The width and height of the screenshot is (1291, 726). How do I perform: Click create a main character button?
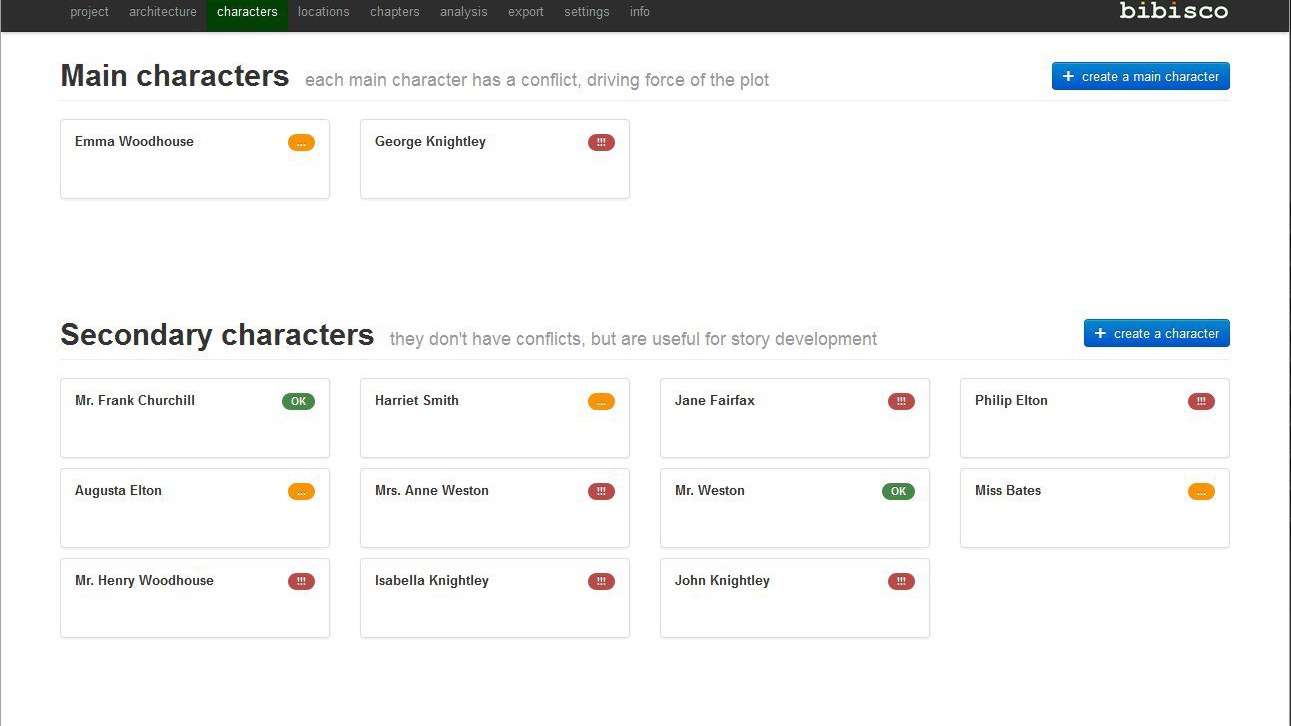(x=1141, y=76)
